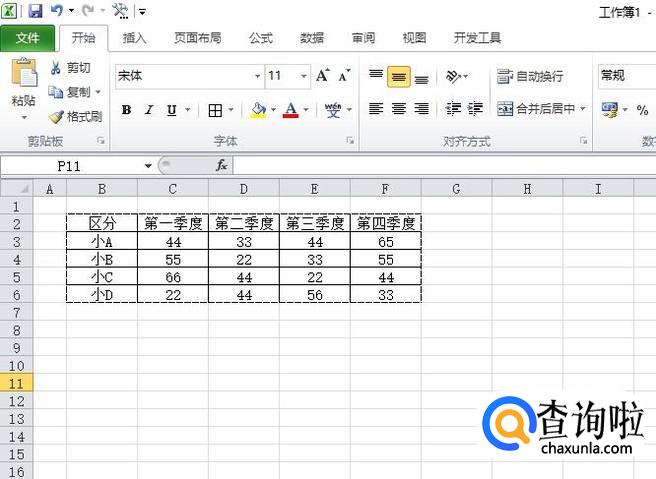Toggle align text right

(422, 109)
